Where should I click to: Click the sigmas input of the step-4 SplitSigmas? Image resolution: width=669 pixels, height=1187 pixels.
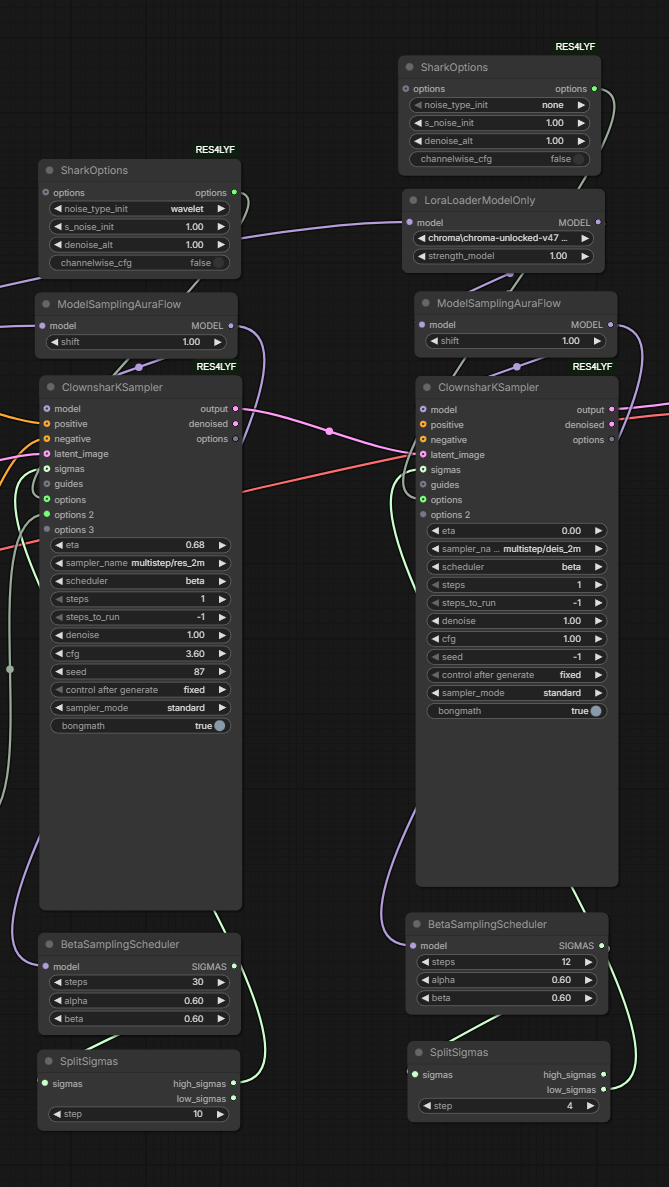click(x=415, y=1073)
